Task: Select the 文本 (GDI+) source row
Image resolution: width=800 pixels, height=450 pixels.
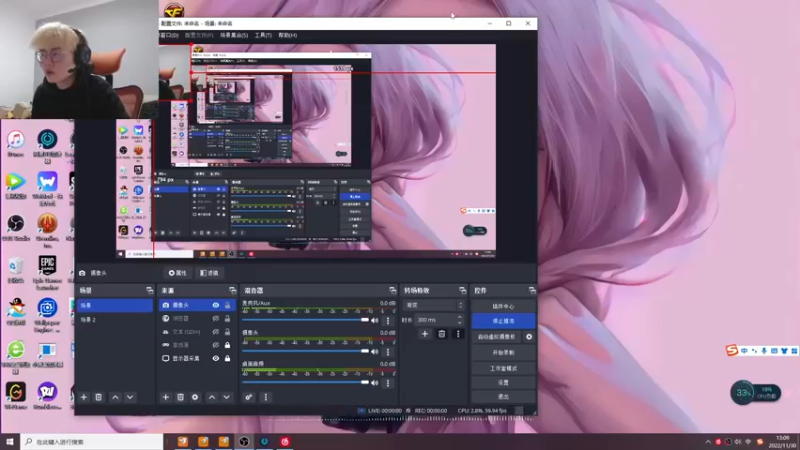Action: [x=196, y=332]
